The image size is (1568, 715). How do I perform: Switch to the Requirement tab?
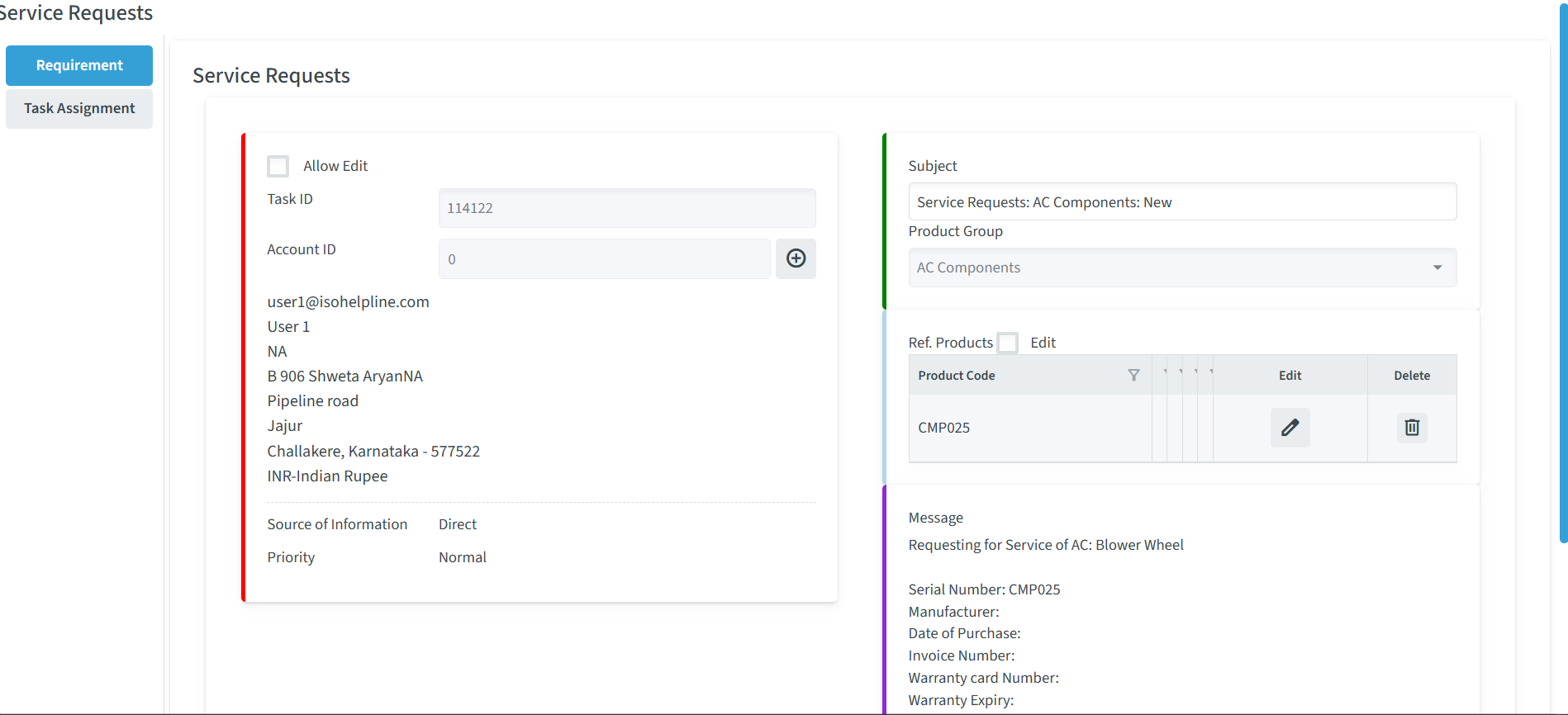79,65
